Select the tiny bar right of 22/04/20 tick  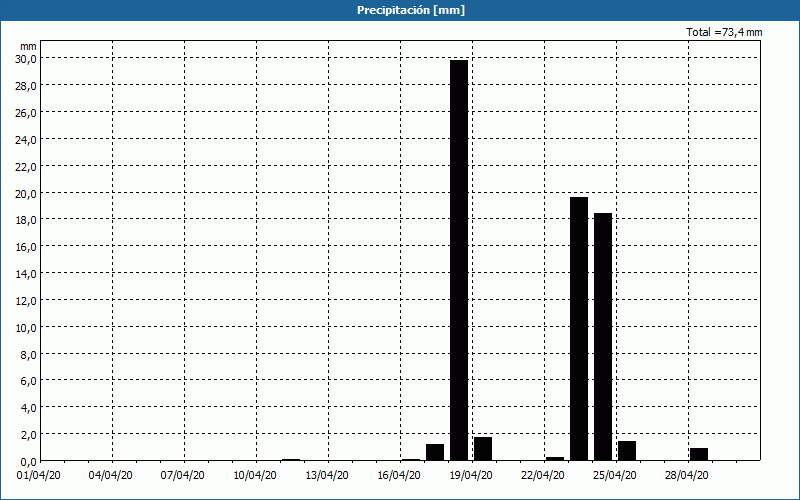(555, 459)
